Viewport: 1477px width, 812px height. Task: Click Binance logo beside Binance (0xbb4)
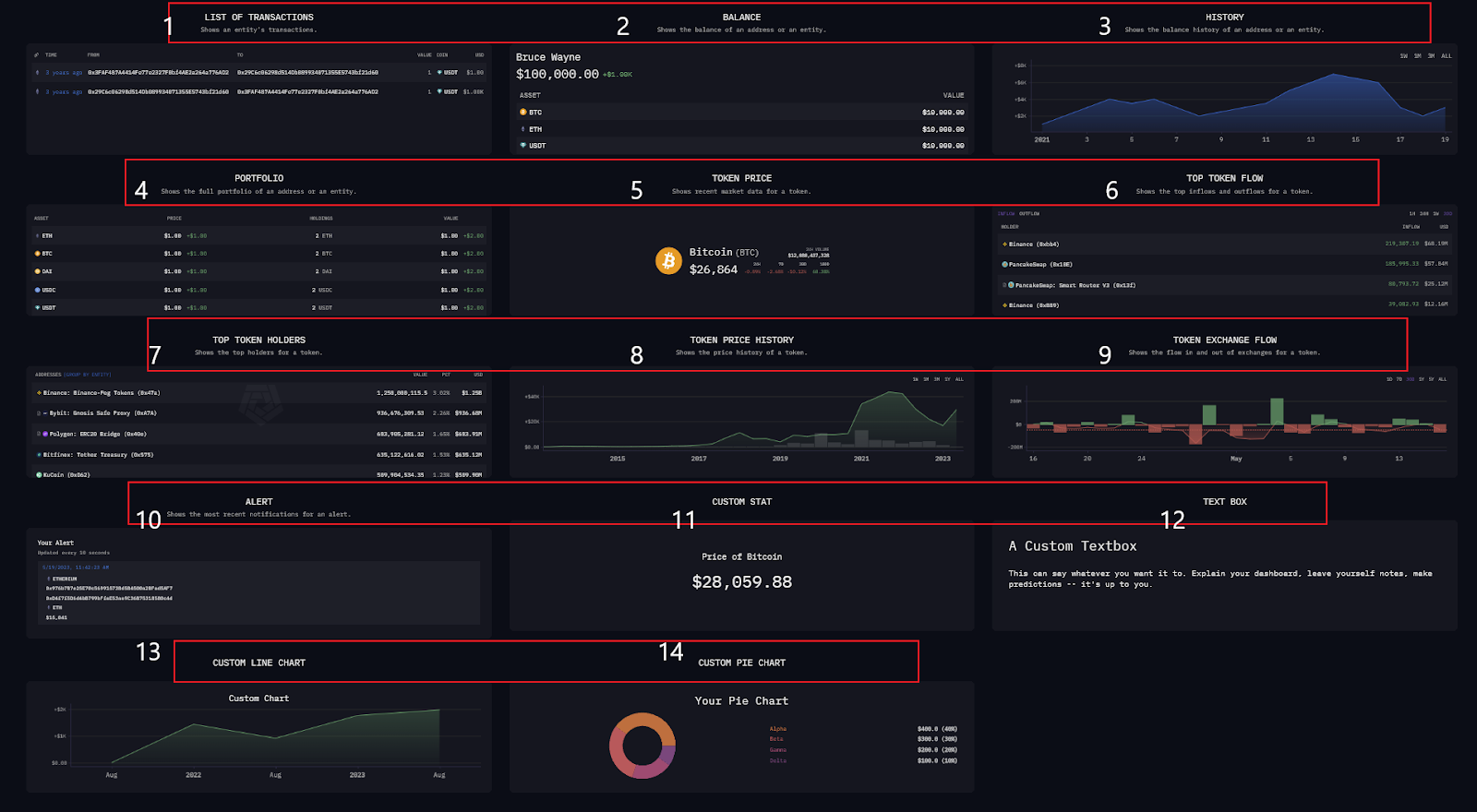pos(1004,245)
